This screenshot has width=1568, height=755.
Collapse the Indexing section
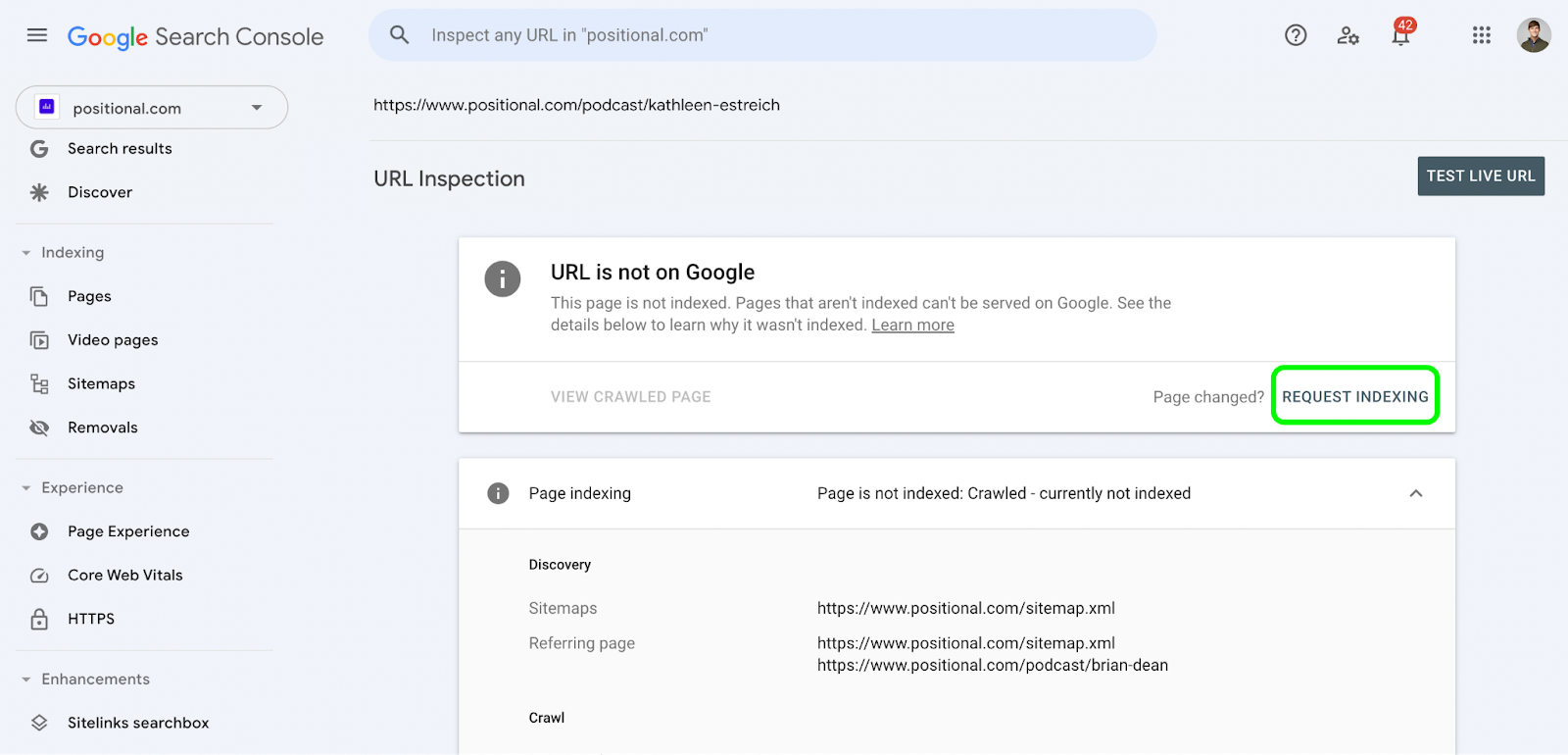point(26,253)
